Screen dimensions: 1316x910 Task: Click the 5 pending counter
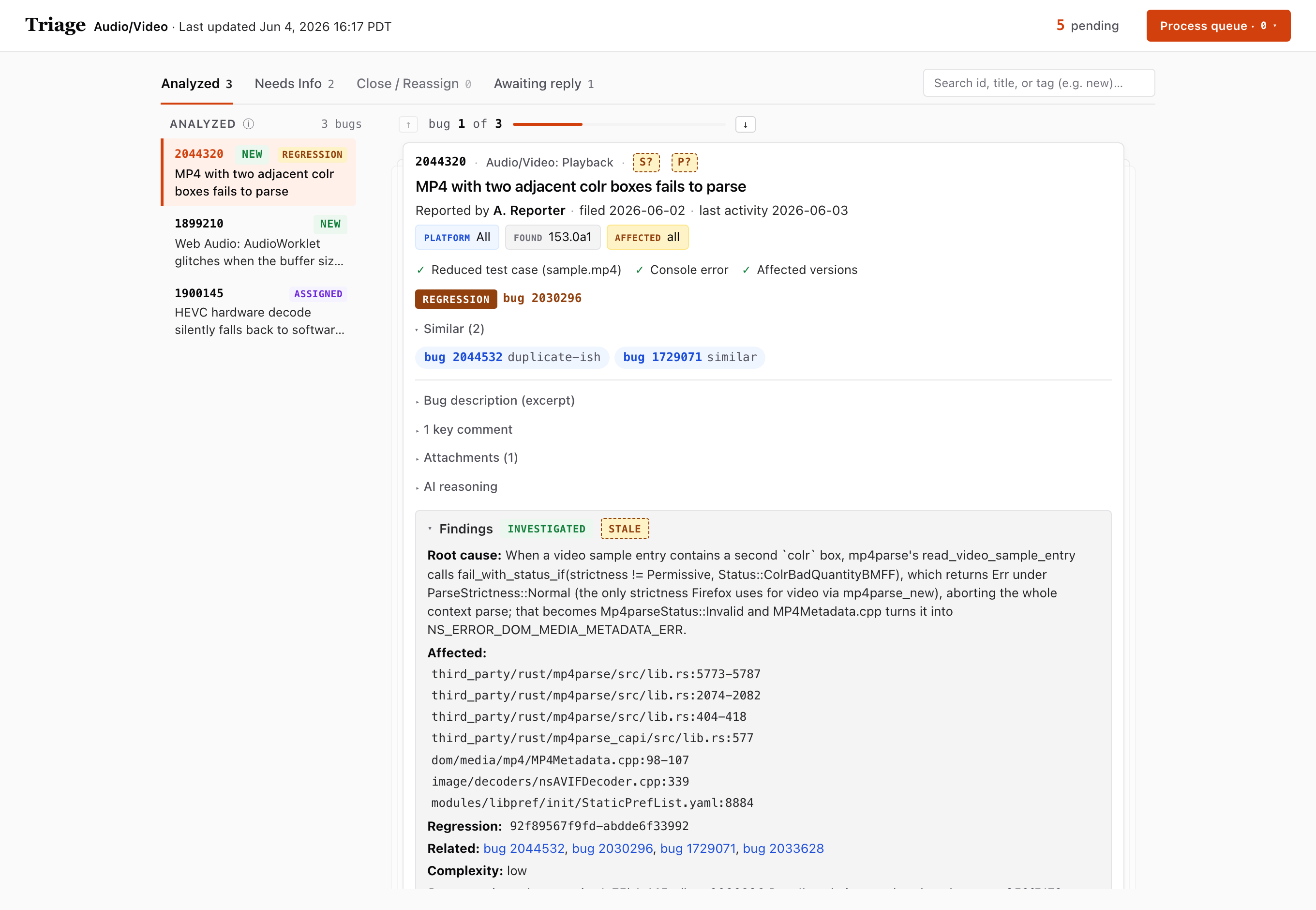tap(1088, 26)
